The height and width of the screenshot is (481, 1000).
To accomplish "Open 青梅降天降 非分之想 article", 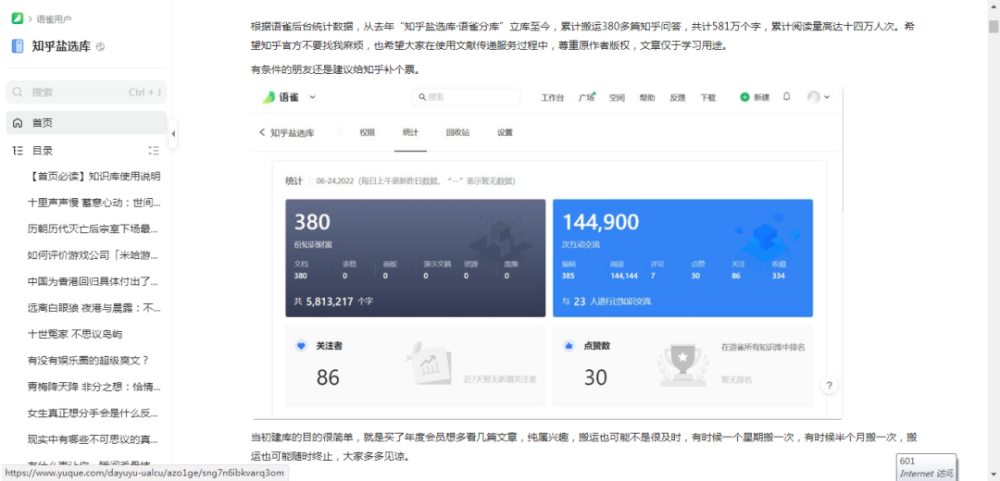I will 94,387.
